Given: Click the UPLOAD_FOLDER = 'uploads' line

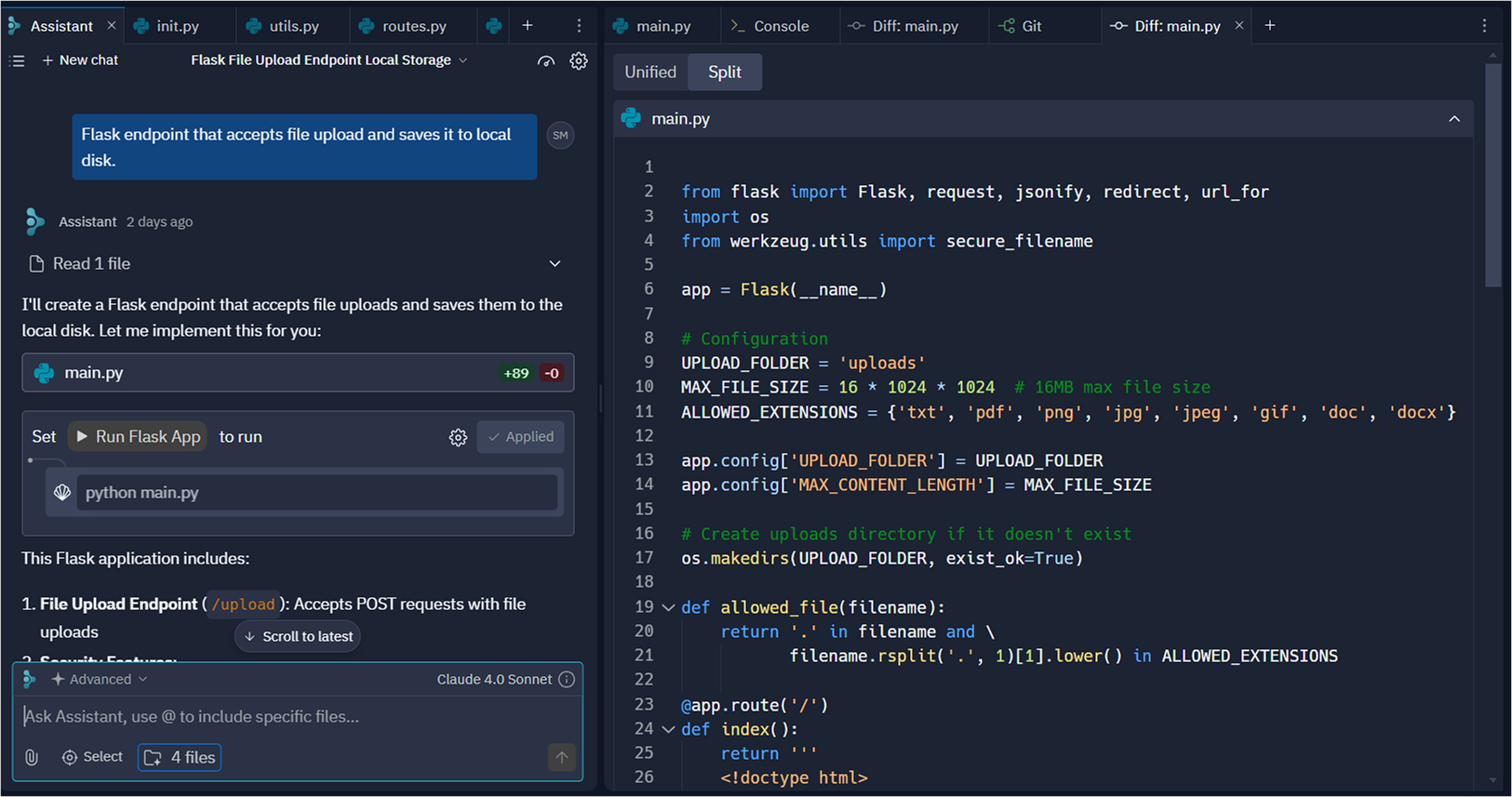Looking at the screenshot, I should click(803, 363).
